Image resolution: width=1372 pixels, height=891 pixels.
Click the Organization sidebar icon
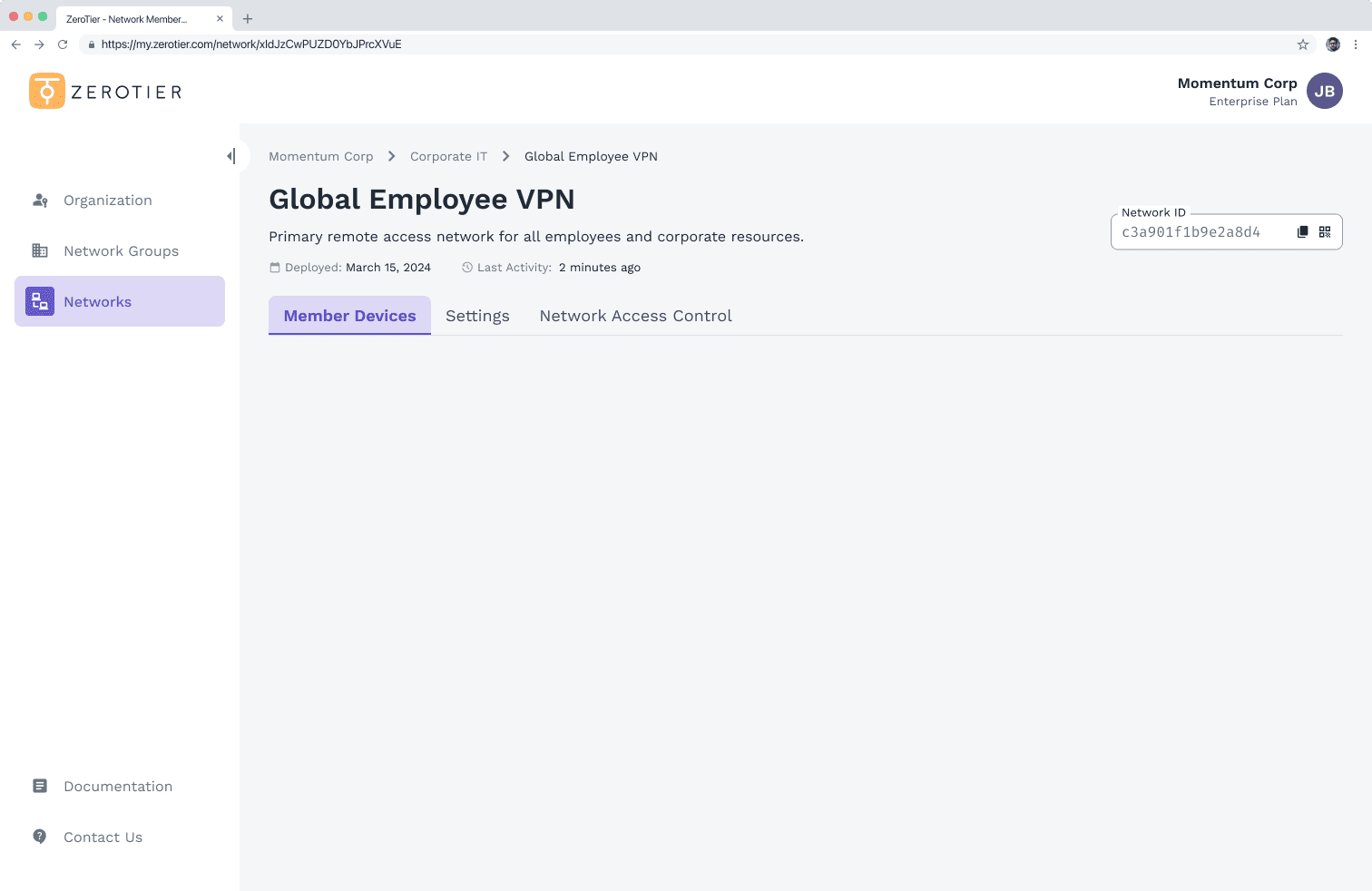[40, 201]
